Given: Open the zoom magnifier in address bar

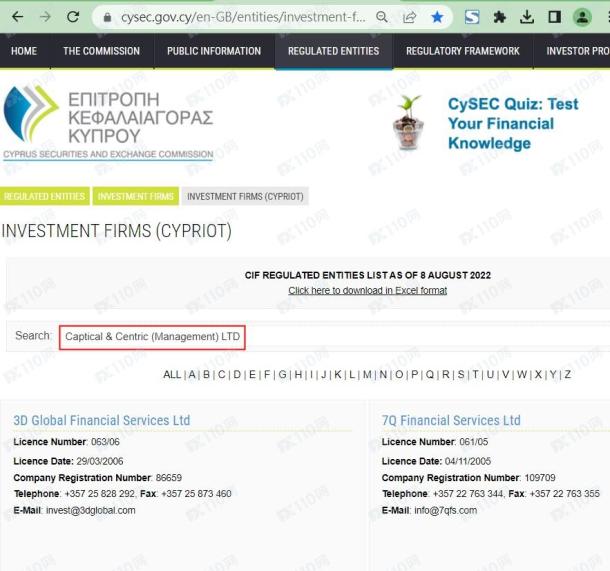Looking at the screenshot, I should (x=382, y=17).
